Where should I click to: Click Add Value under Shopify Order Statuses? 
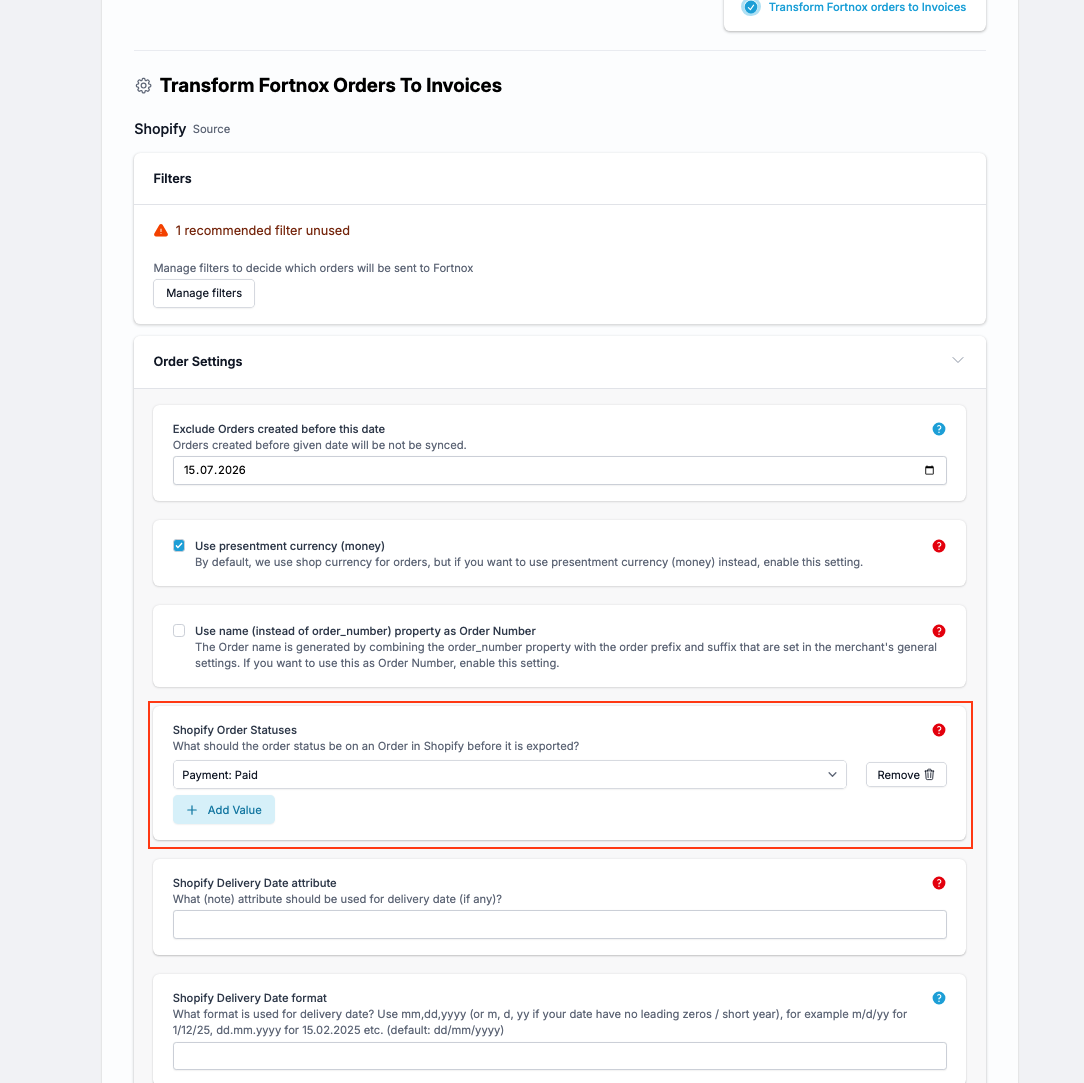(224, 810)
